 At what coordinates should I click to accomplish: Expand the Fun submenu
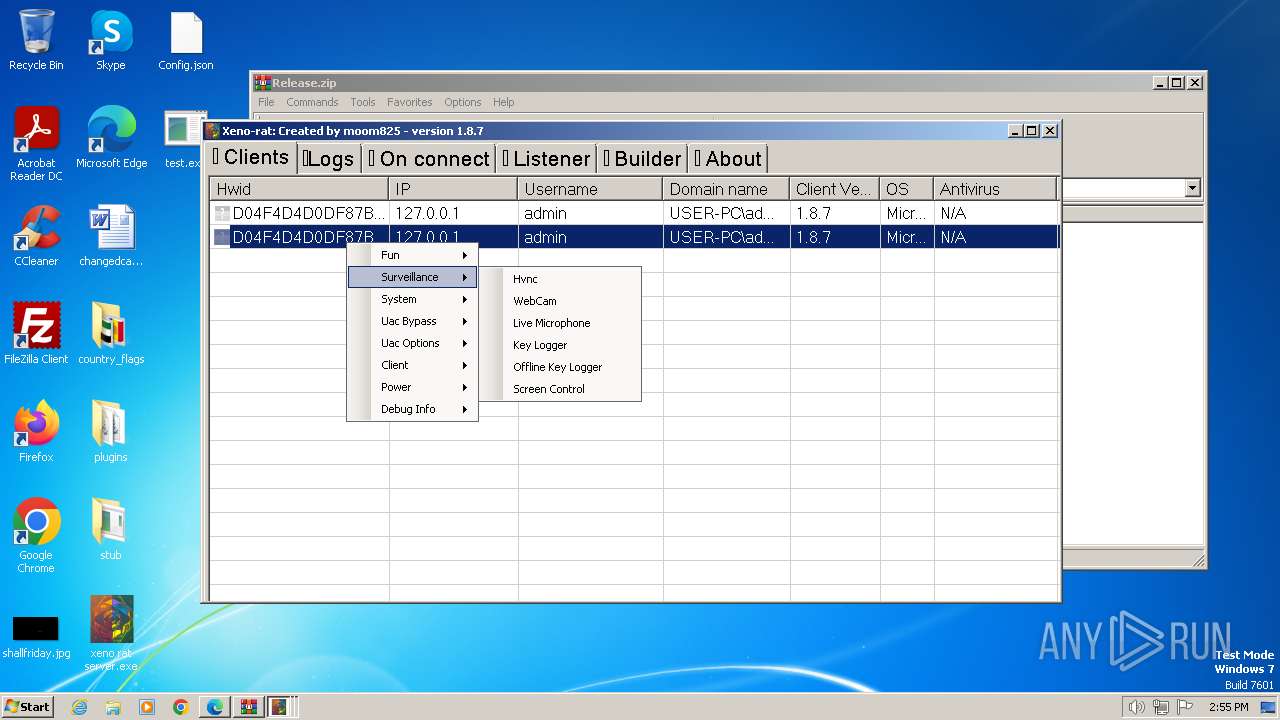pyautogui.click(x=412, y=255)
